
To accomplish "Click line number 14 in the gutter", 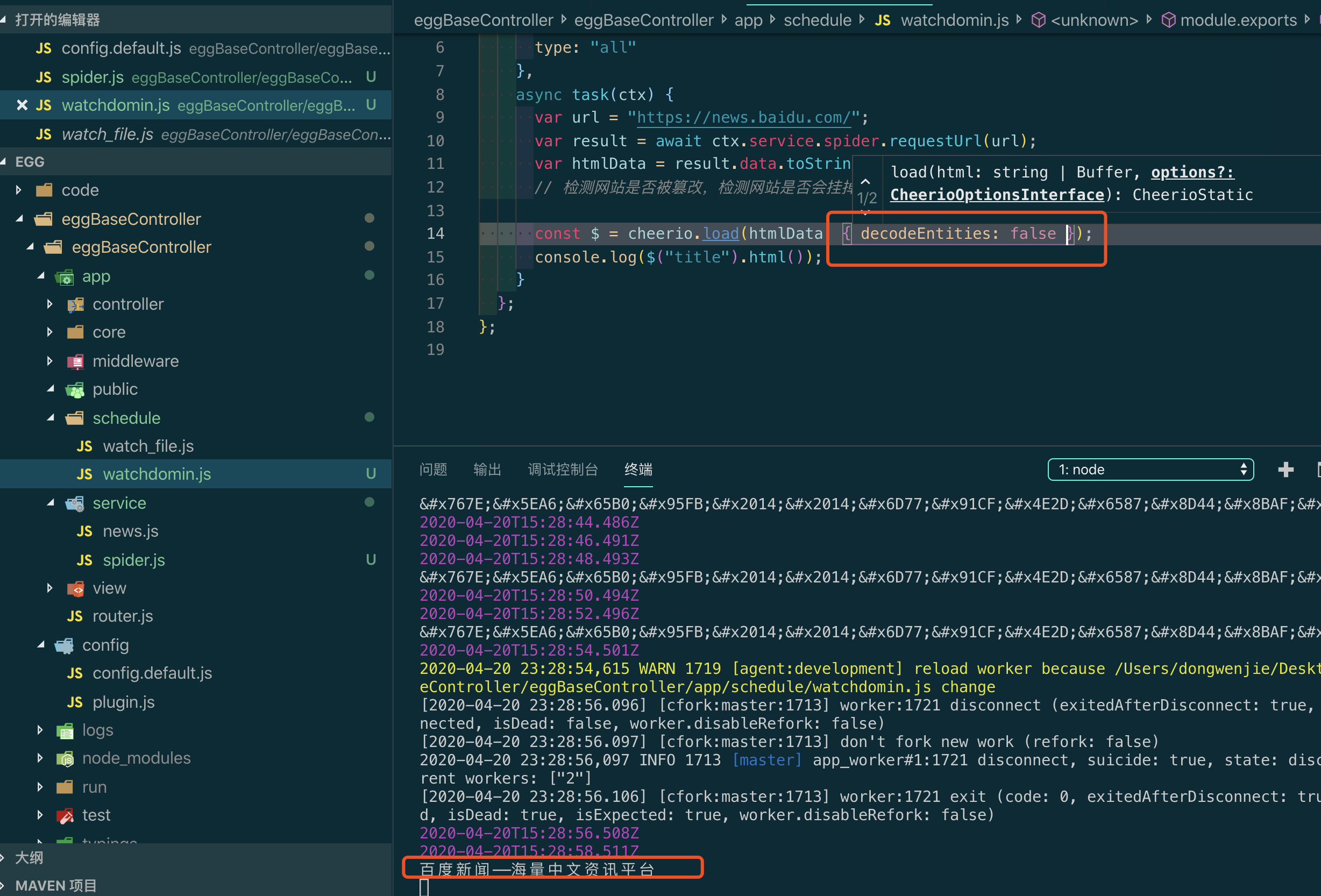I will [436, 233].
